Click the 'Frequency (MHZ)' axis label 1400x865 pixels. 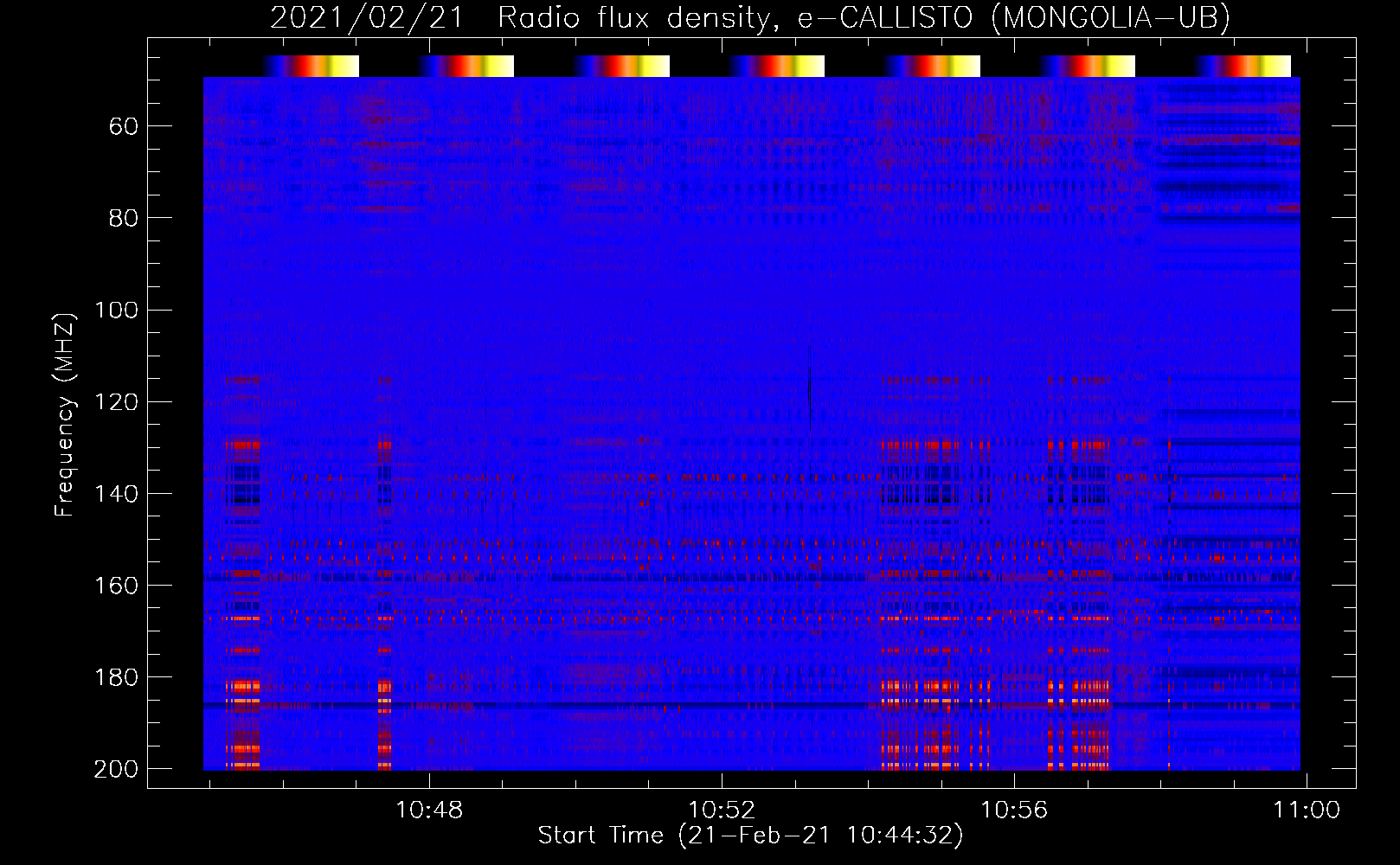click(65, 414)
